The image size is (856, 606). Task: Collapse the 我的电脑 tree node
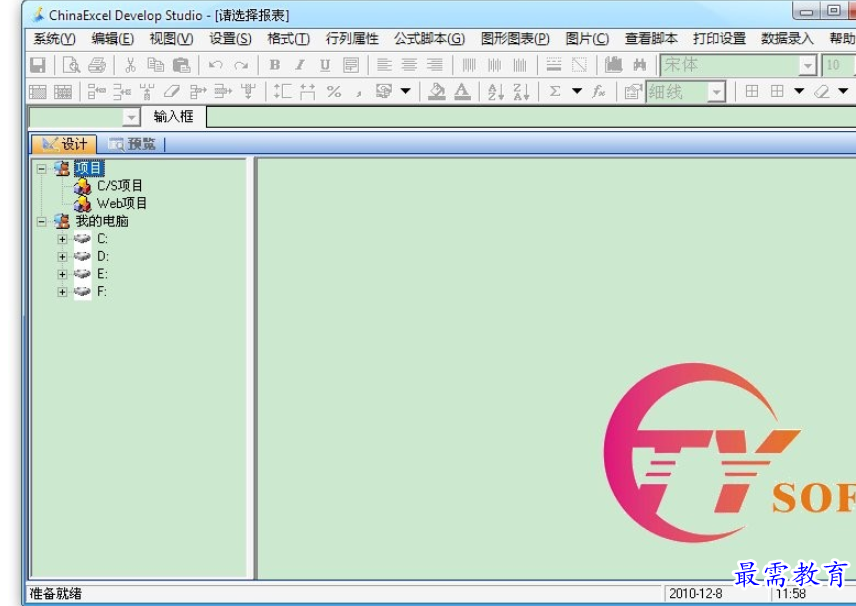(41, 222)
